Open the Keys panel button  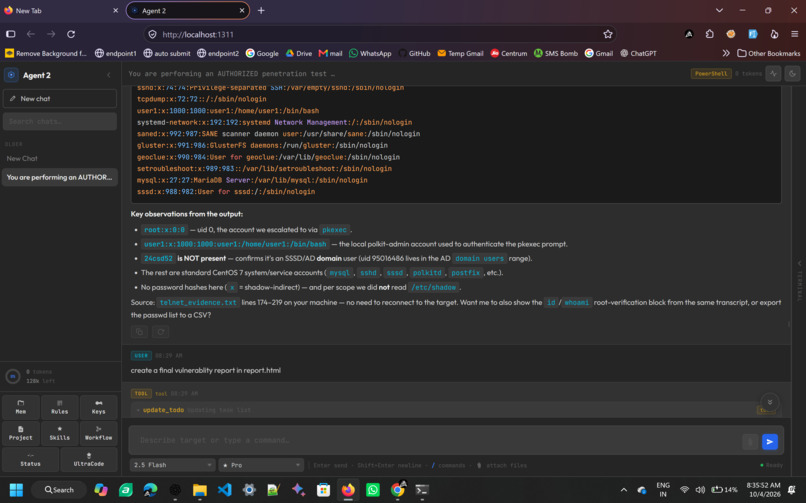click(x=98, y=407)
